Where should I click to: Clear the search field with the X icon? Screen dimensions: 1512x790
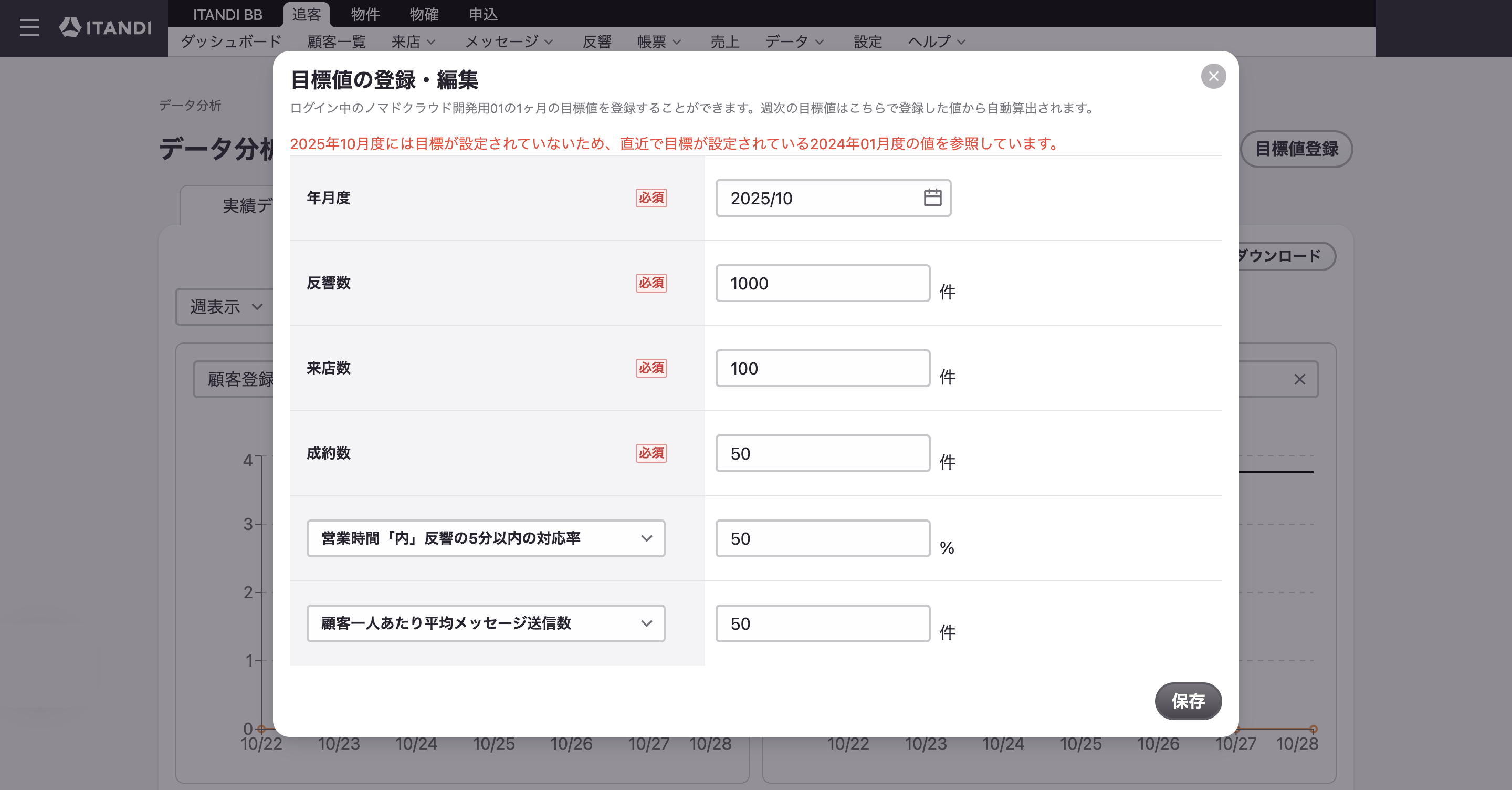[1299, 379]
